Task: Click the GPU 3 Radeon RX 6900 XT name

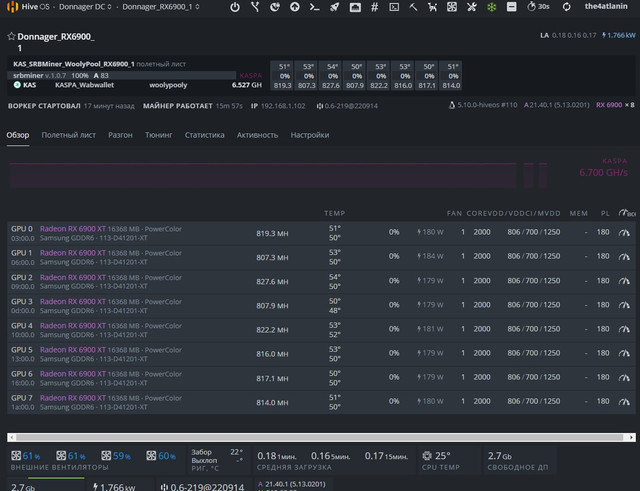Action: pos(73,302)
